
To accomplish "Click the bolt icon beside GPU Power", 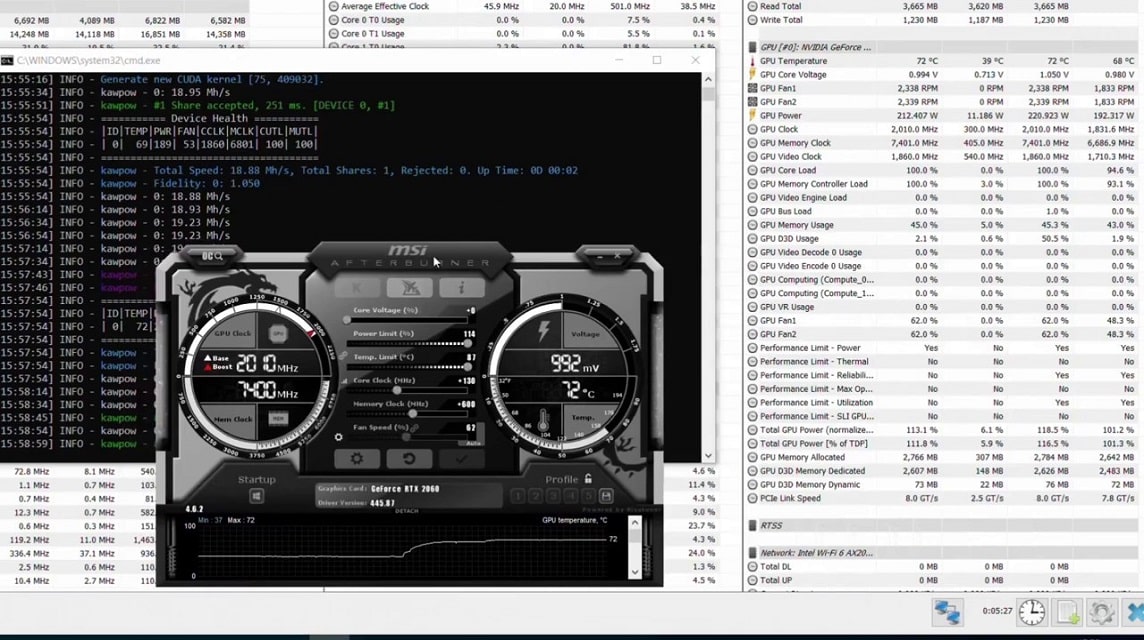I will point(752,115).
